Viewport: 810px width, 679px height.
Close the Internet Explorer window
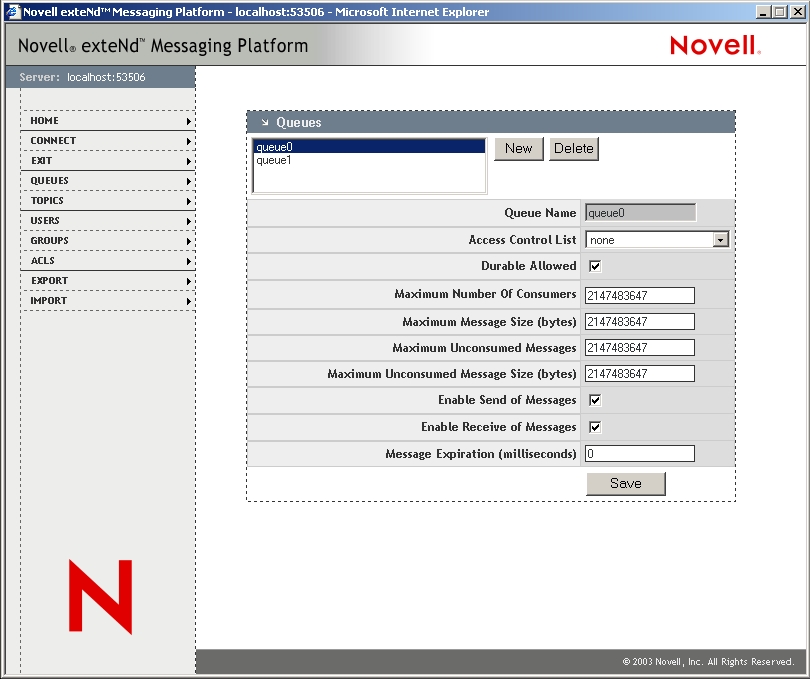pos(798,11)
